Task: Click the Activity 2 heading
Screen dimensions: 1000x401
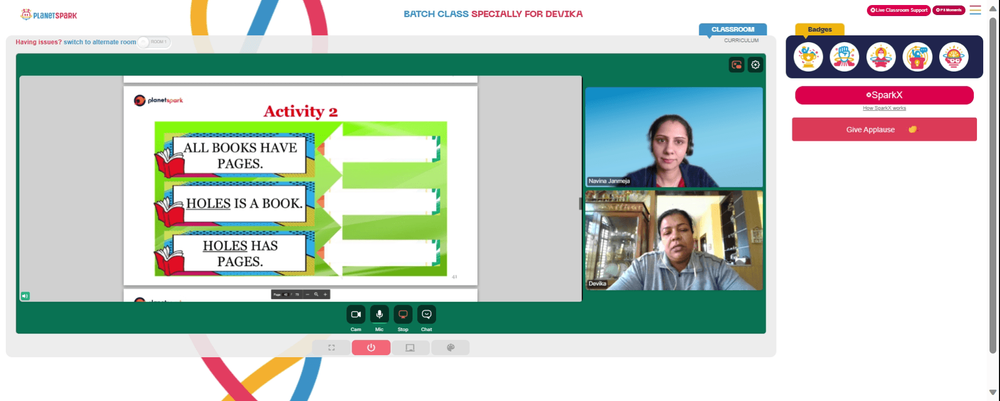Action: pyautogui.click(x=300, y=111)
